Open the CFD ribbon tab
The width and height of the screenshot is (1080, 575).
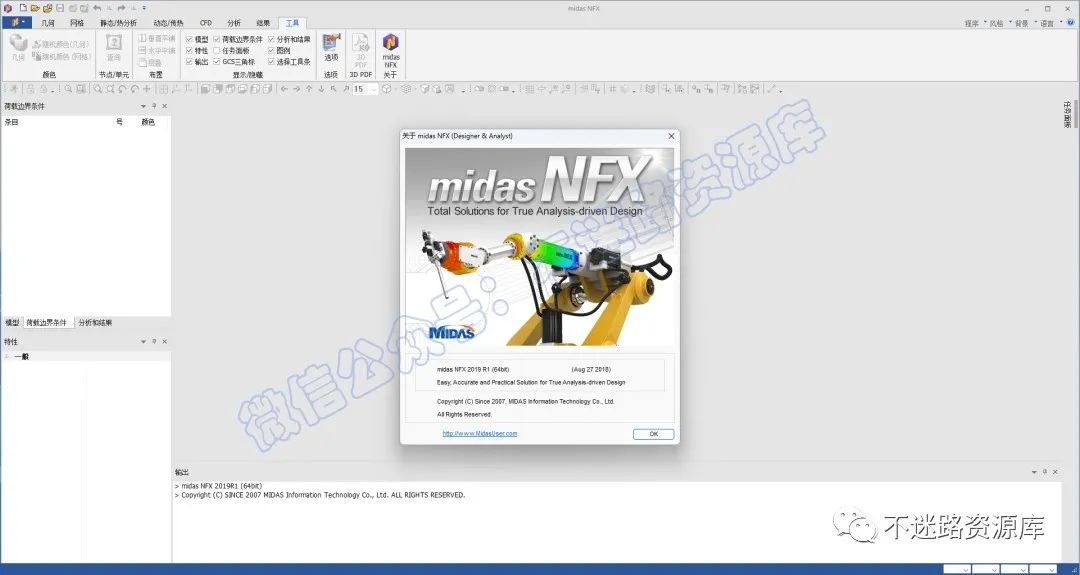click(205, 23)
